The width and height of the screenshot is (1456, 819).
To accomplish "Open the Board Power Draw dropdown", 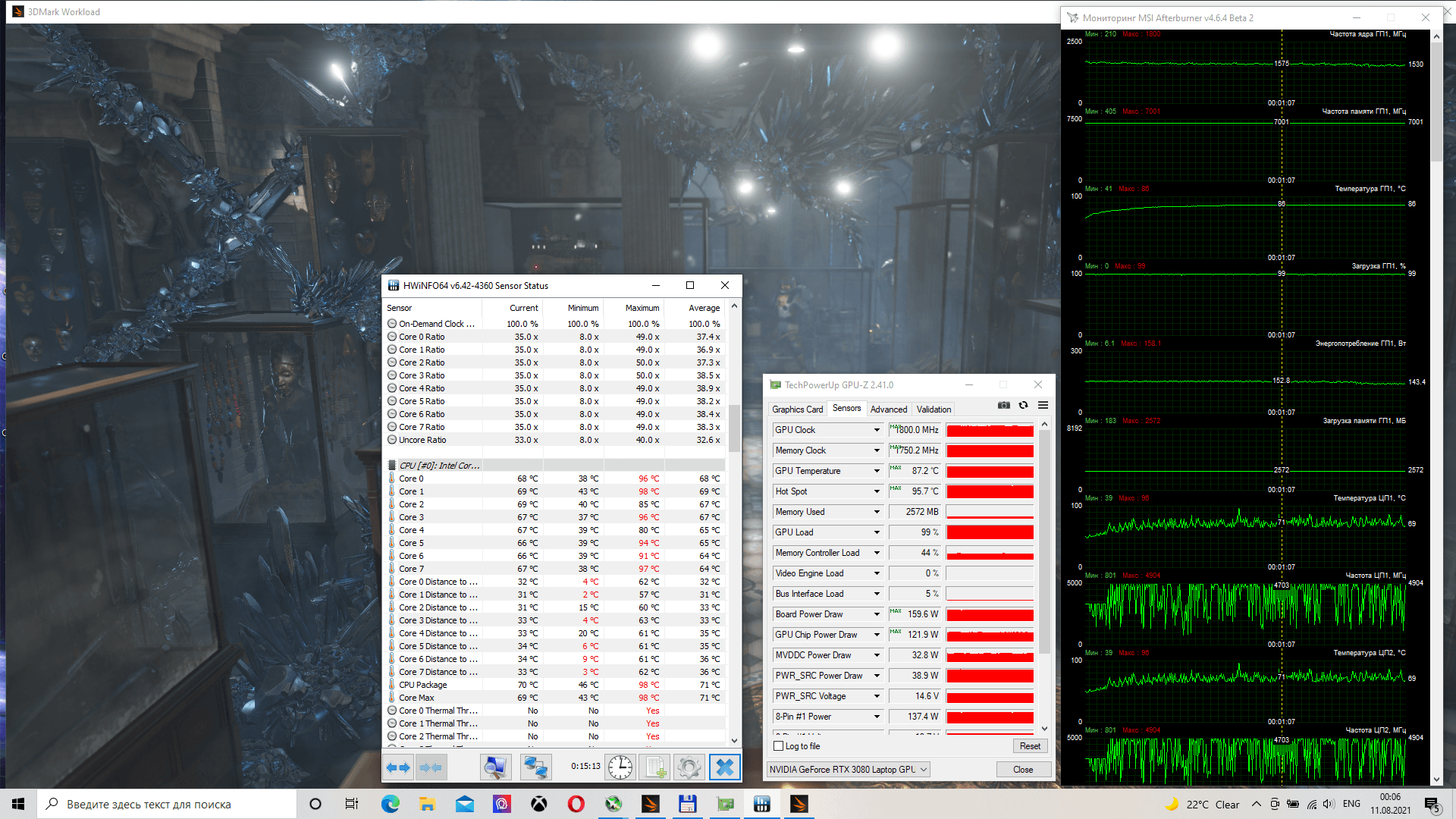I will [x=877, y=614].
